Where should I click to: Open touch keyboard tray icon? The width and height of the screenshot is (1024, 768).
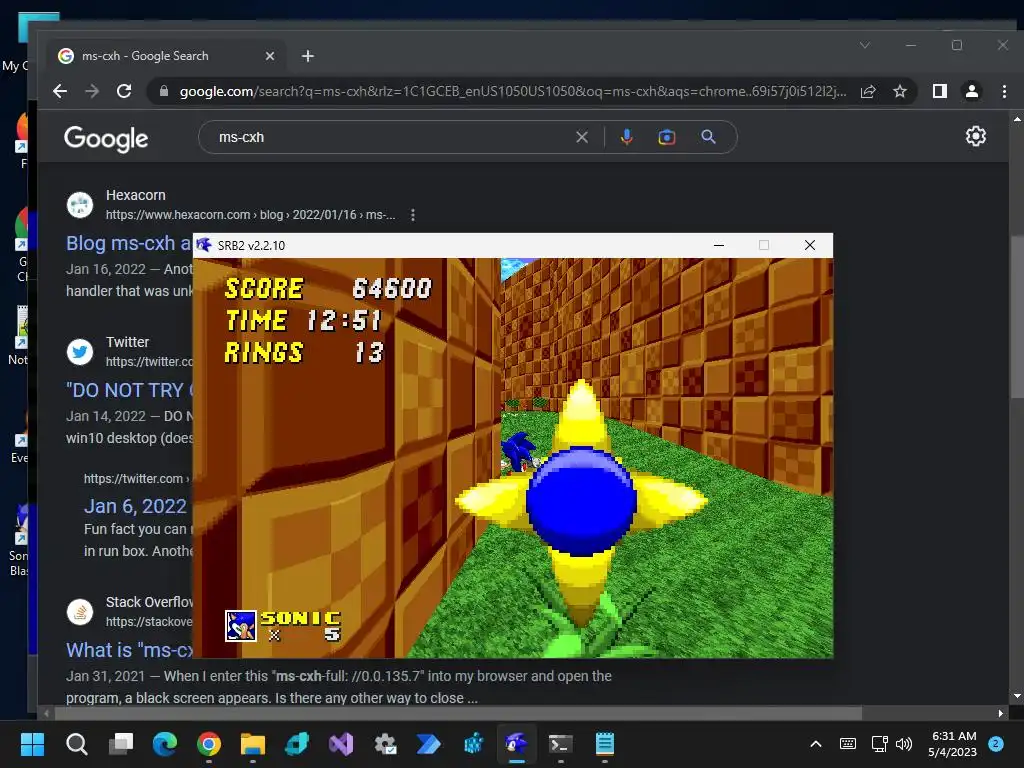(x=848, y=744)
